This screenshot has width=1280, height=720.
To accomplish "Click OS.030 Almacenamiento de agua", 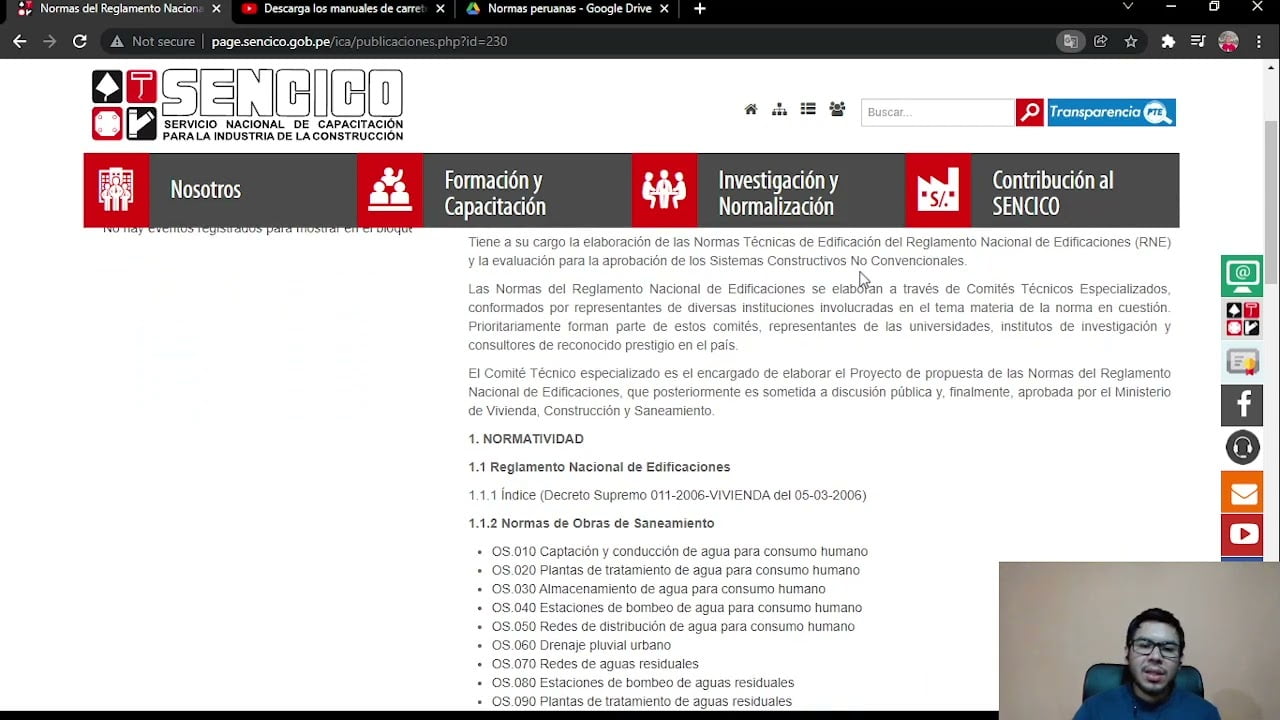I will (x=659, y=589).
